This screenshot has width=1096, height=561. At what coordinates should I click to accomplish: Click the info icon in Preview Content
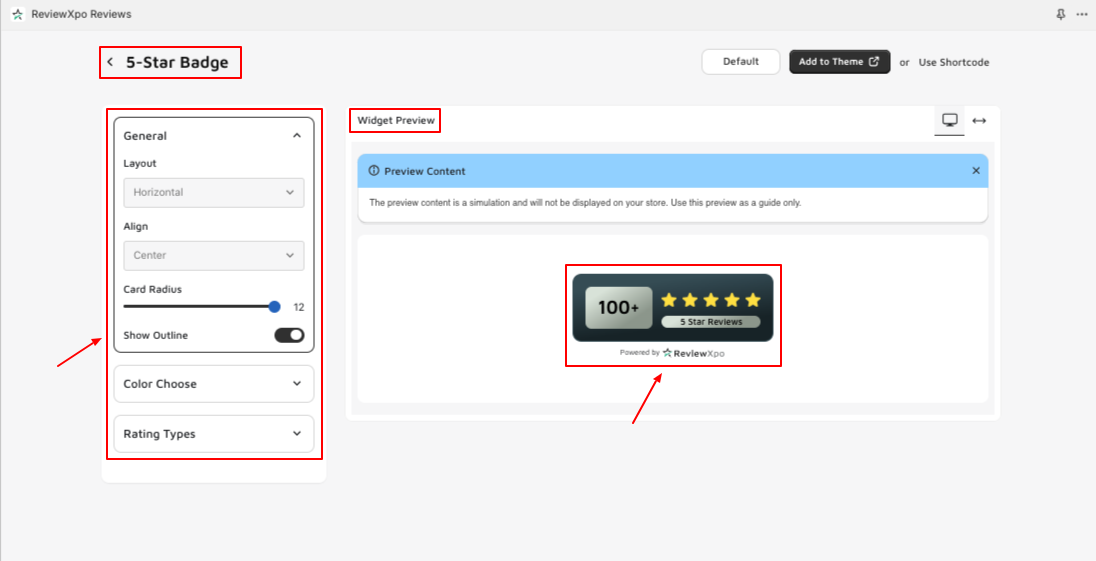[374, 171]
